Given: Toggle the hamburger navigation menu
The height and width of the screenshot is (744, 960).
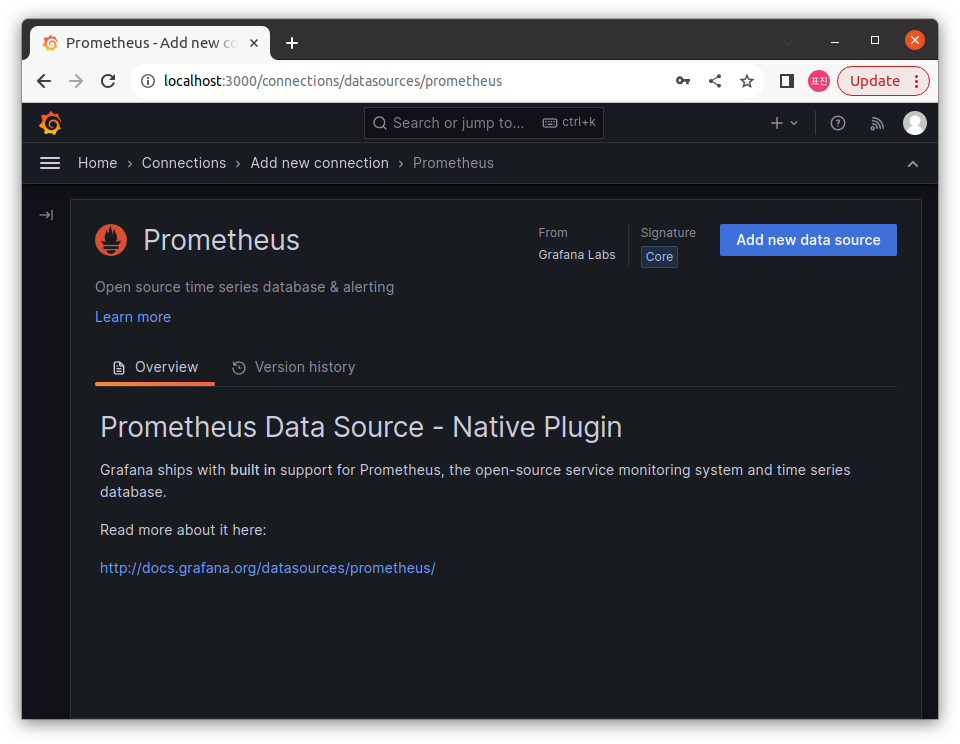Looking at the screenshot, I should (50, 163).
